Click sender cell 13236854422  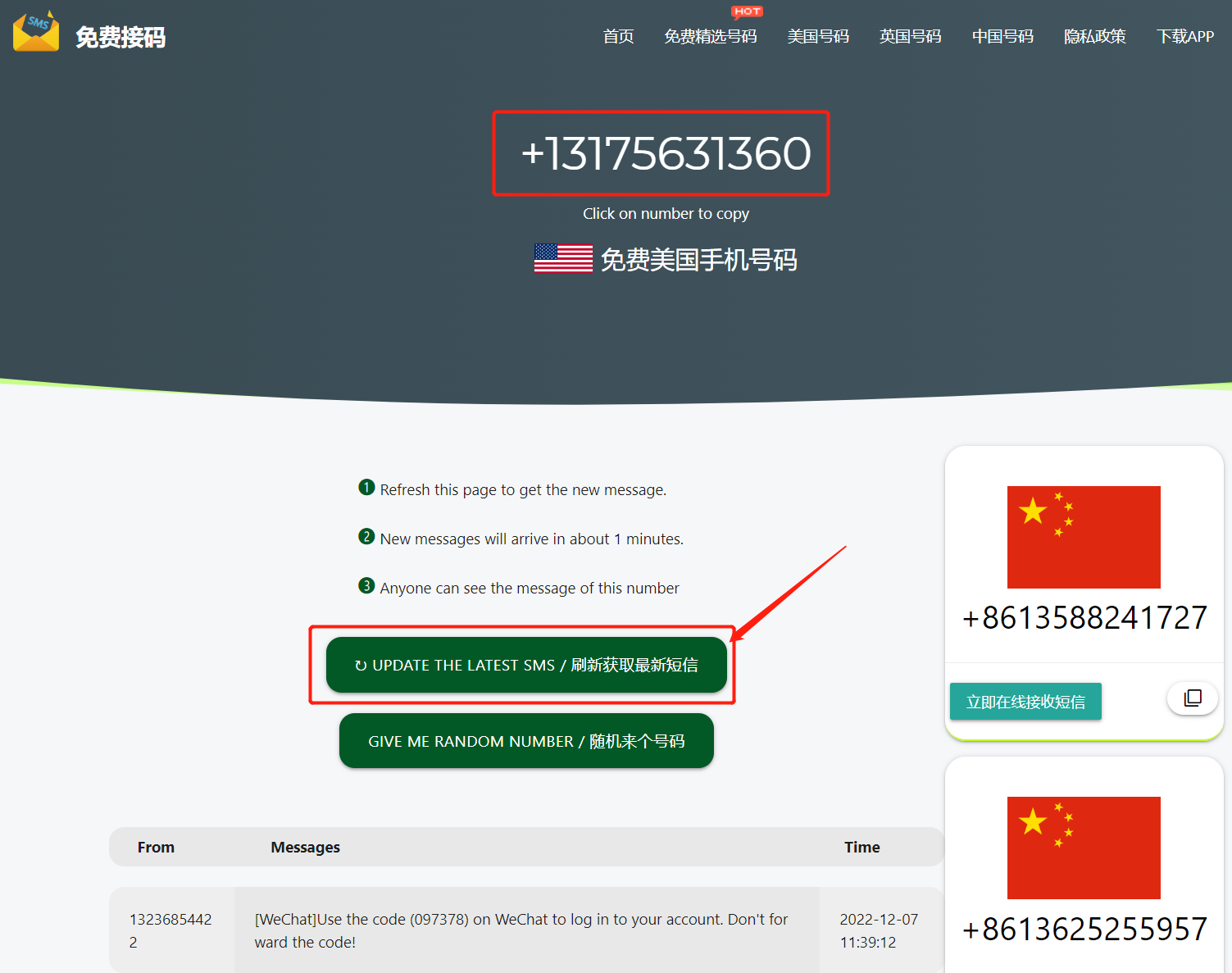pos(170,930)
